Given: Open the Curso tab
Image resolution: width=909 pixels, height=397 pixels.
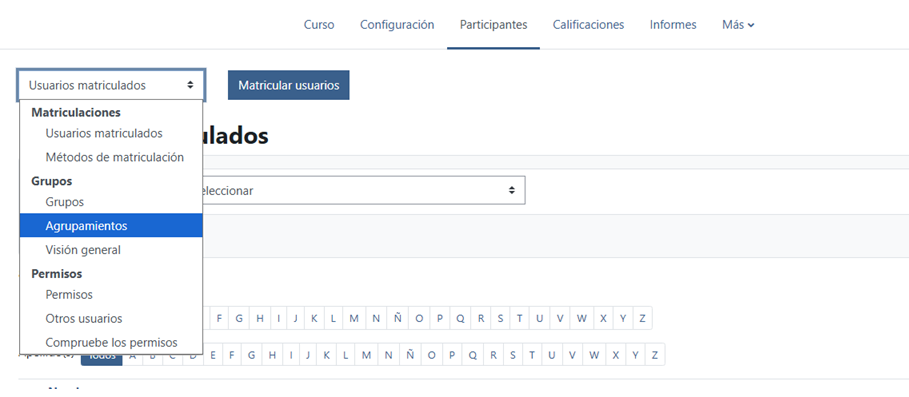Looking at the screenshot, I should point(319,25).
